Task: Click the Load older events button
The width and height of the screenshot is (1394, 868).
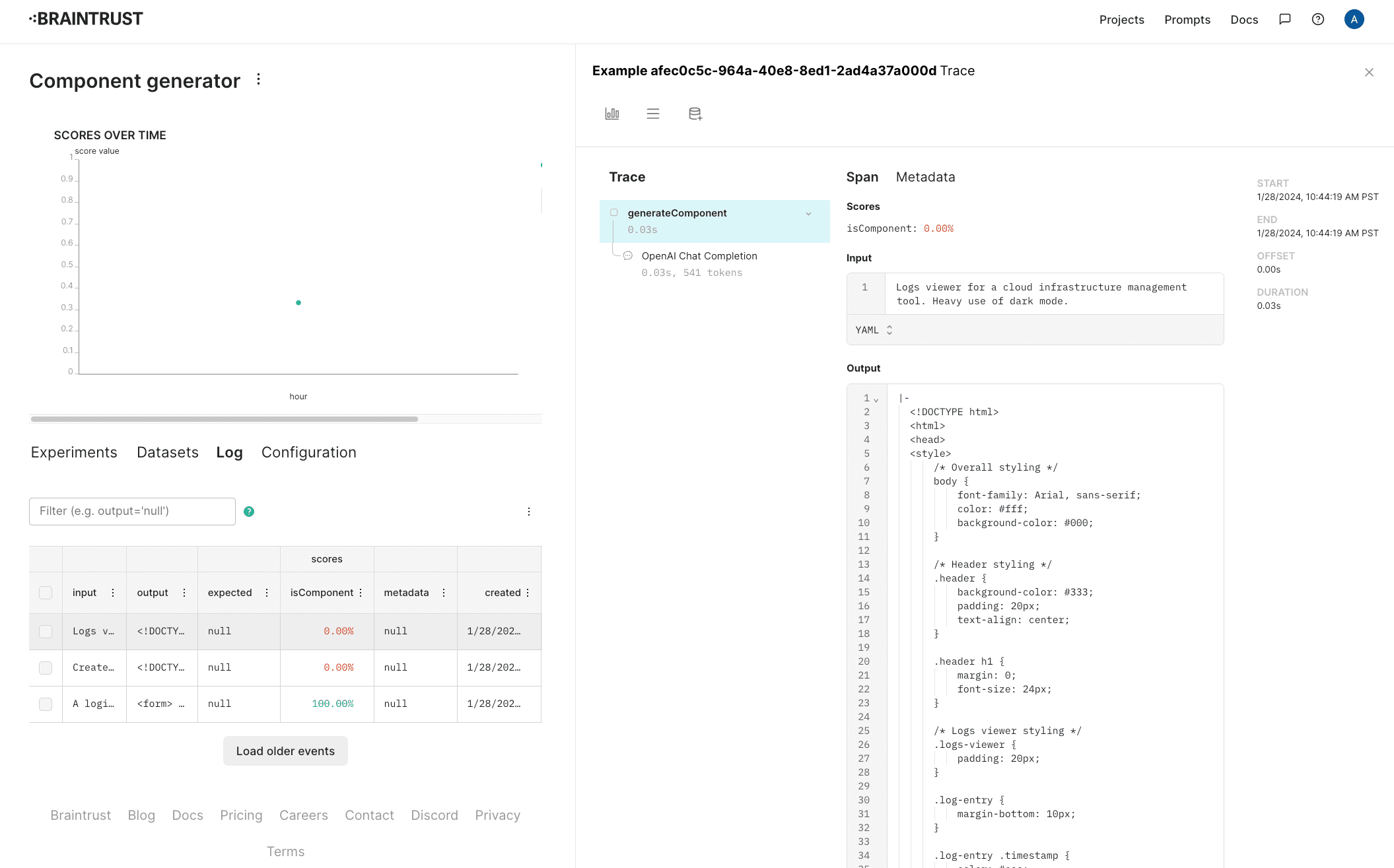Action: pos(285,751)
